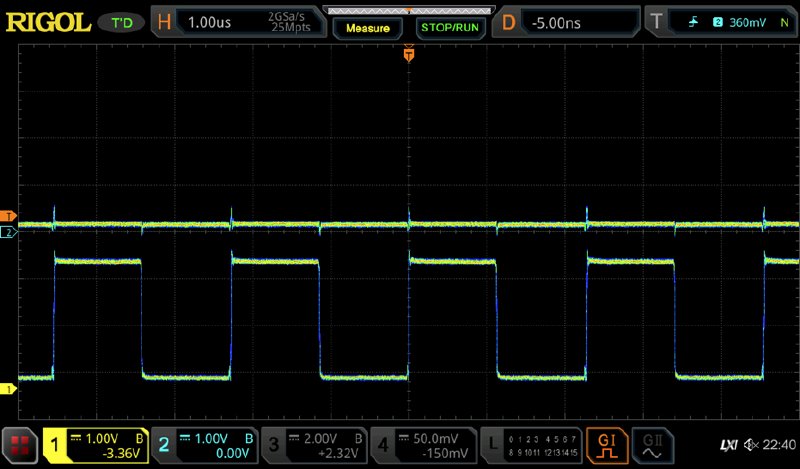Click the orange trigger level T marker on left
Image resolution: width=800 pixels, height=469 pixels.
point(7,216)
